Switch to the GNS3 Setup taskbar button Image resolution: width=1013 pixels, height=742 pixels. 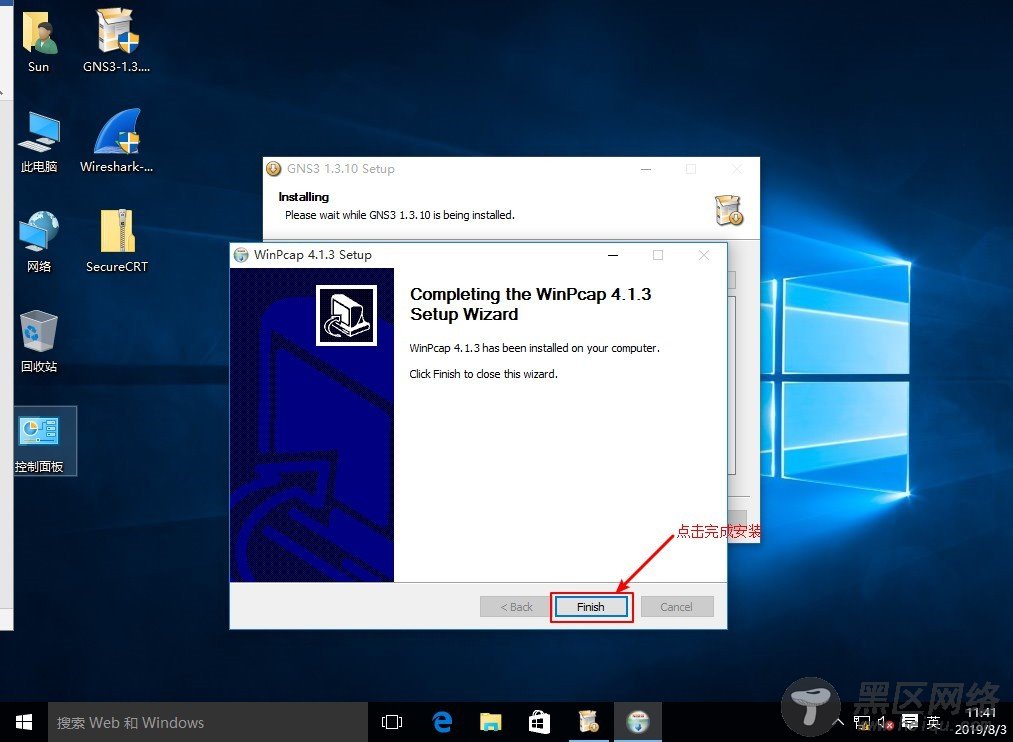[589, 722]
